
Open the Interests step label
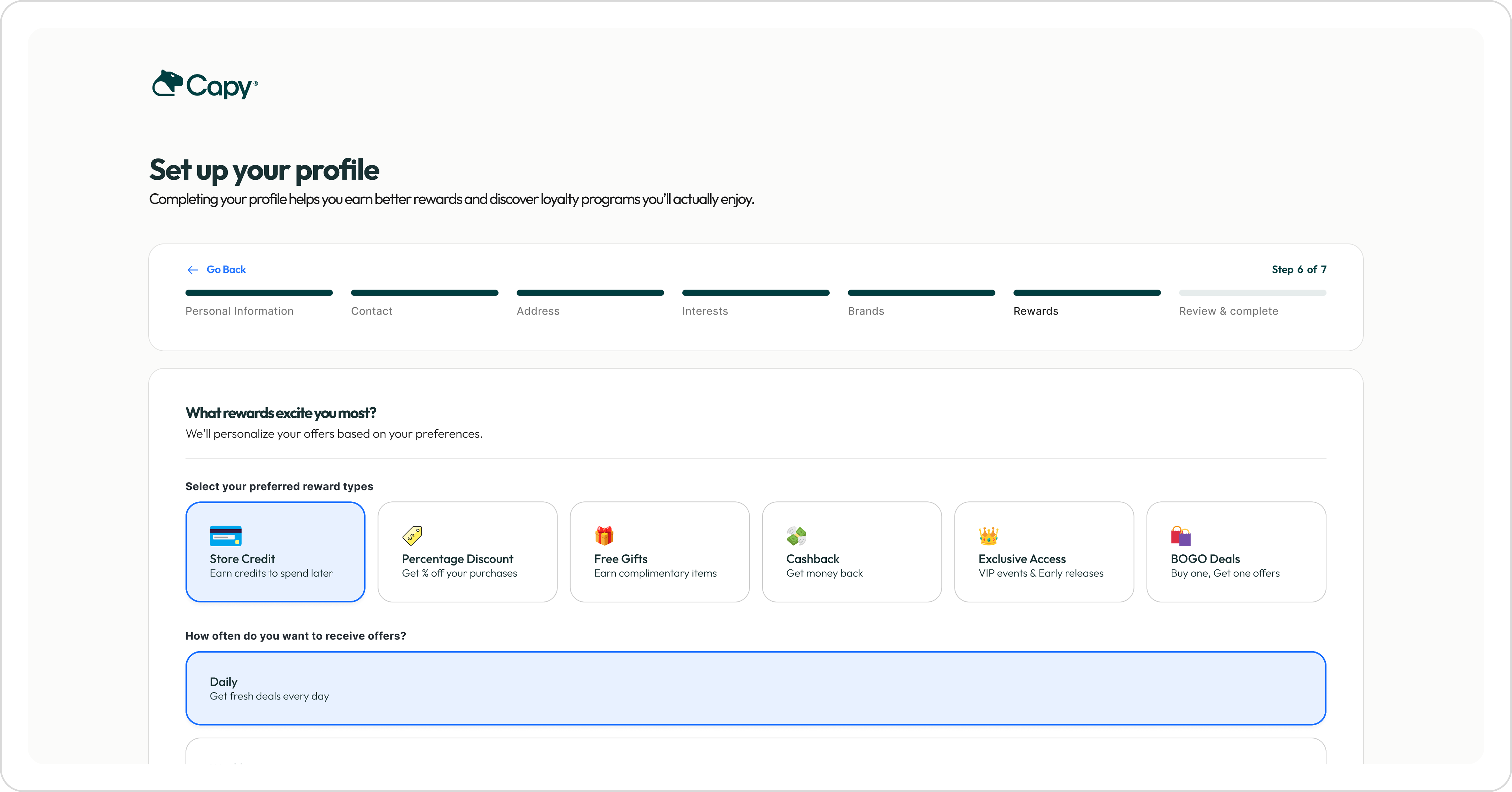704,311
